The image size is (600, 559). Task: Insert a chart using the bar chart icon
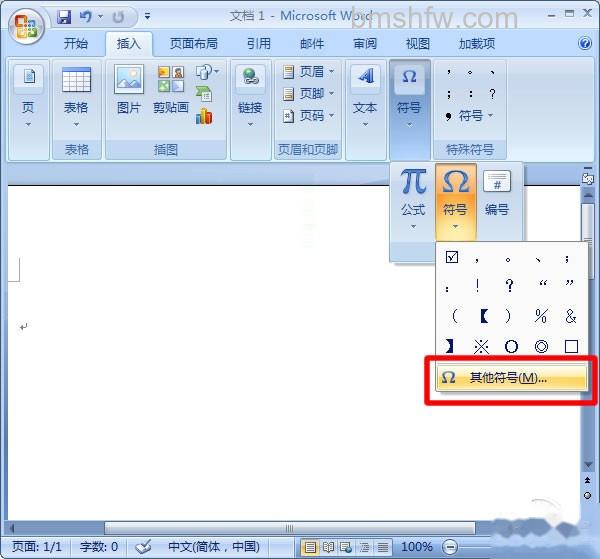click(204, 116)
